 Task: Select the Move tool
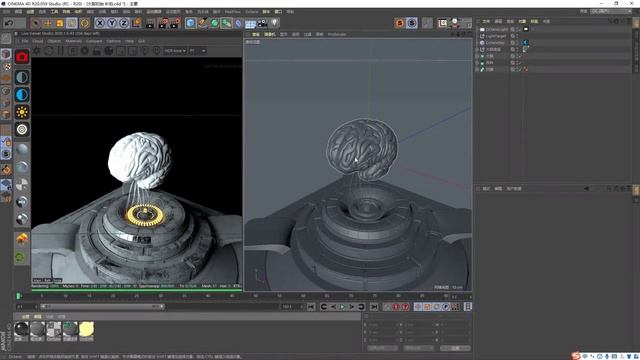click(48, 23)
